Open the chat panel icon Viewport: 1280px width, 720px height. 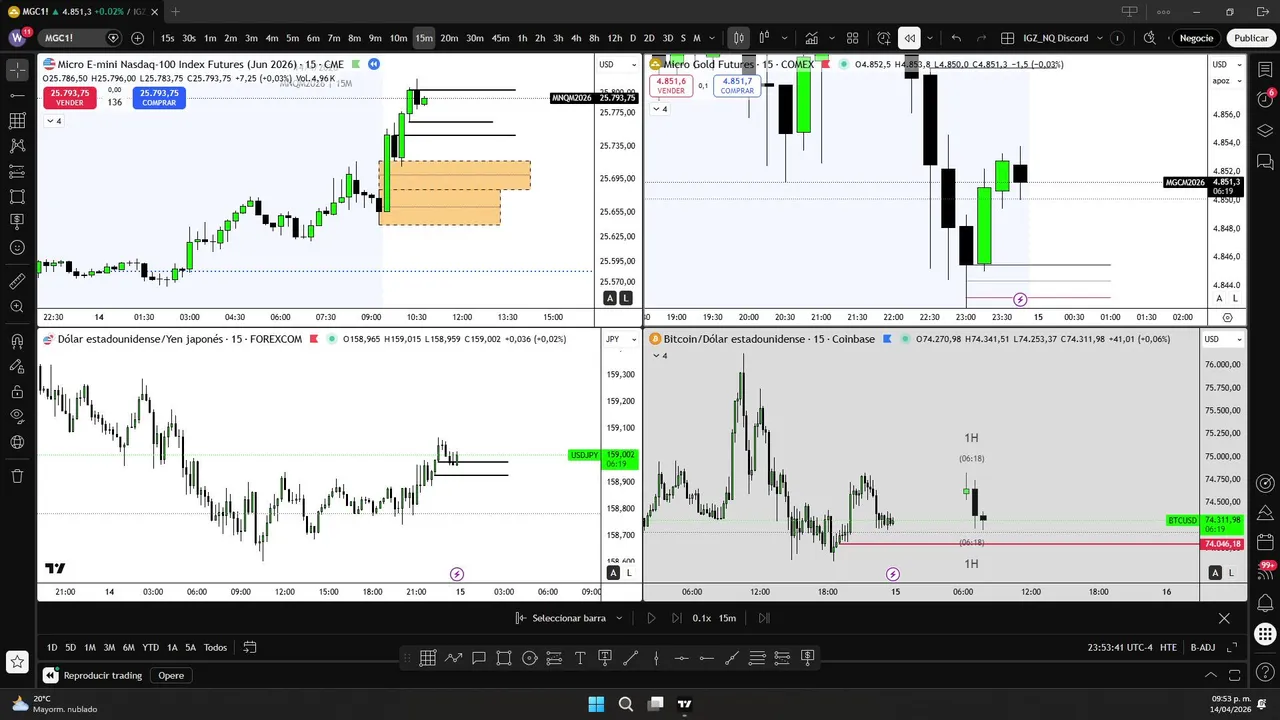click(1264, 161)
